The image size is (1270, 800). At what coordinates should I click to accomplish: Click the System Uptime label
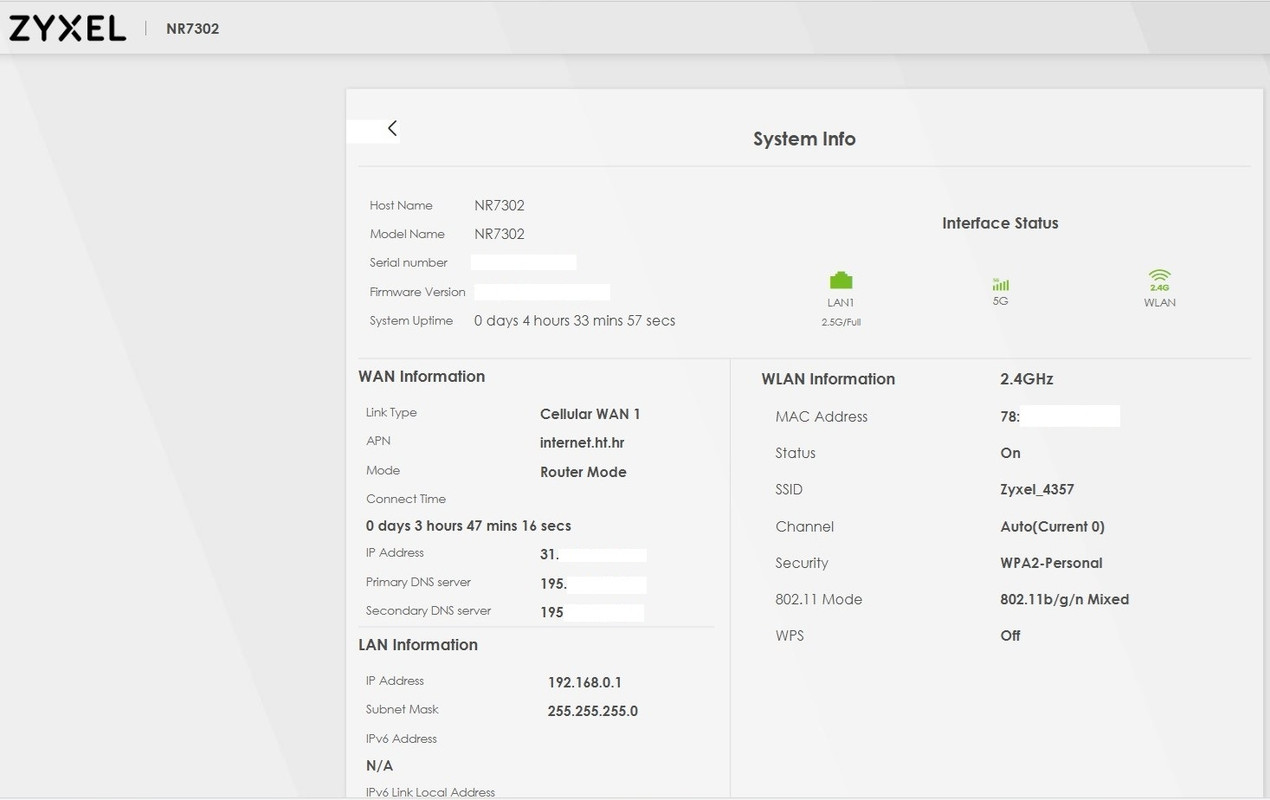click(411, 321)
